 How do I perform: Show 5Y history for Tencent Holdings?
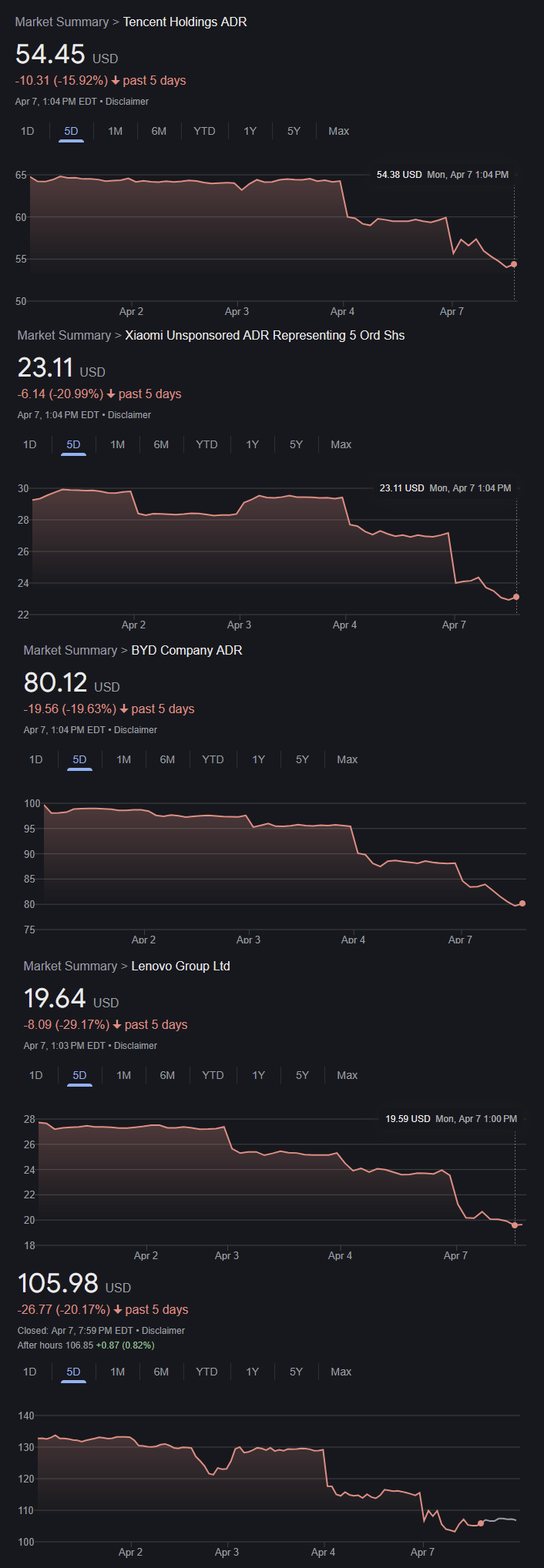[294, 131]
